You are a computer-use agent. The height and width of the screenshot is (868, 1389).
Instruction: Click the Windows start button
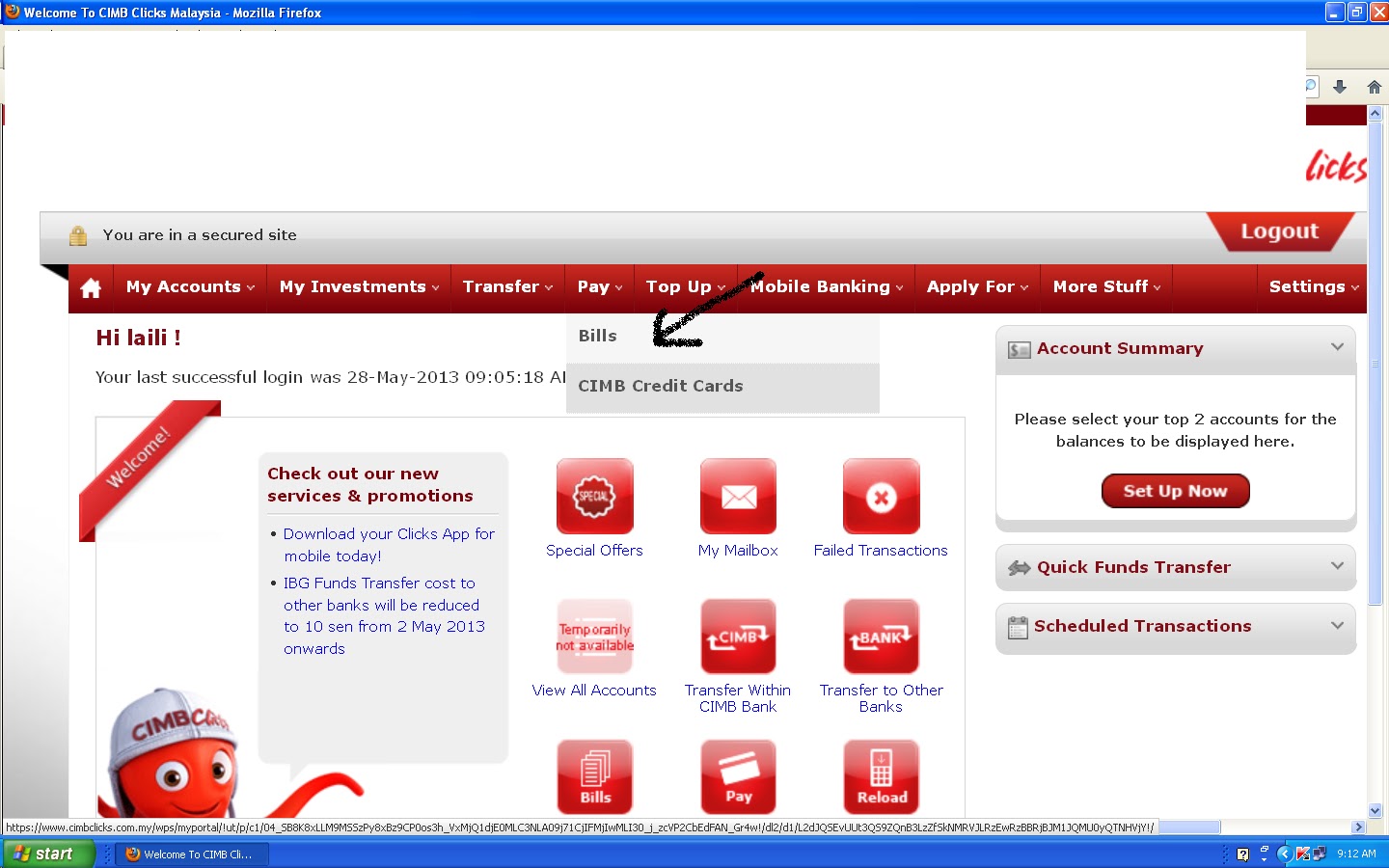[48, 854]
